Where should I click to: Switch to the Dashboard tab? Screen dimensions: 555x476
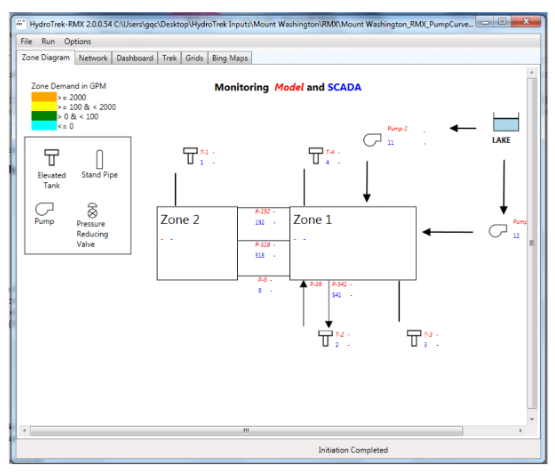coord(135,58)
